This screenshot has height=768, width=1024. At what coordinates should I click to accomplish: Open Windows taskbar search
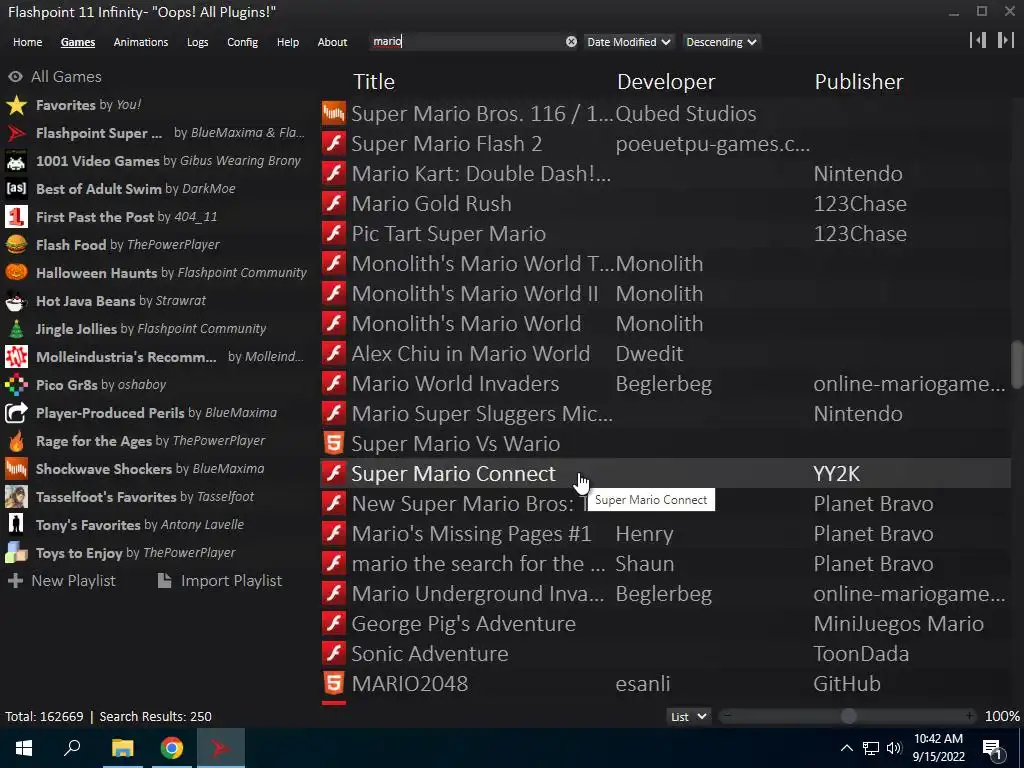72,748
